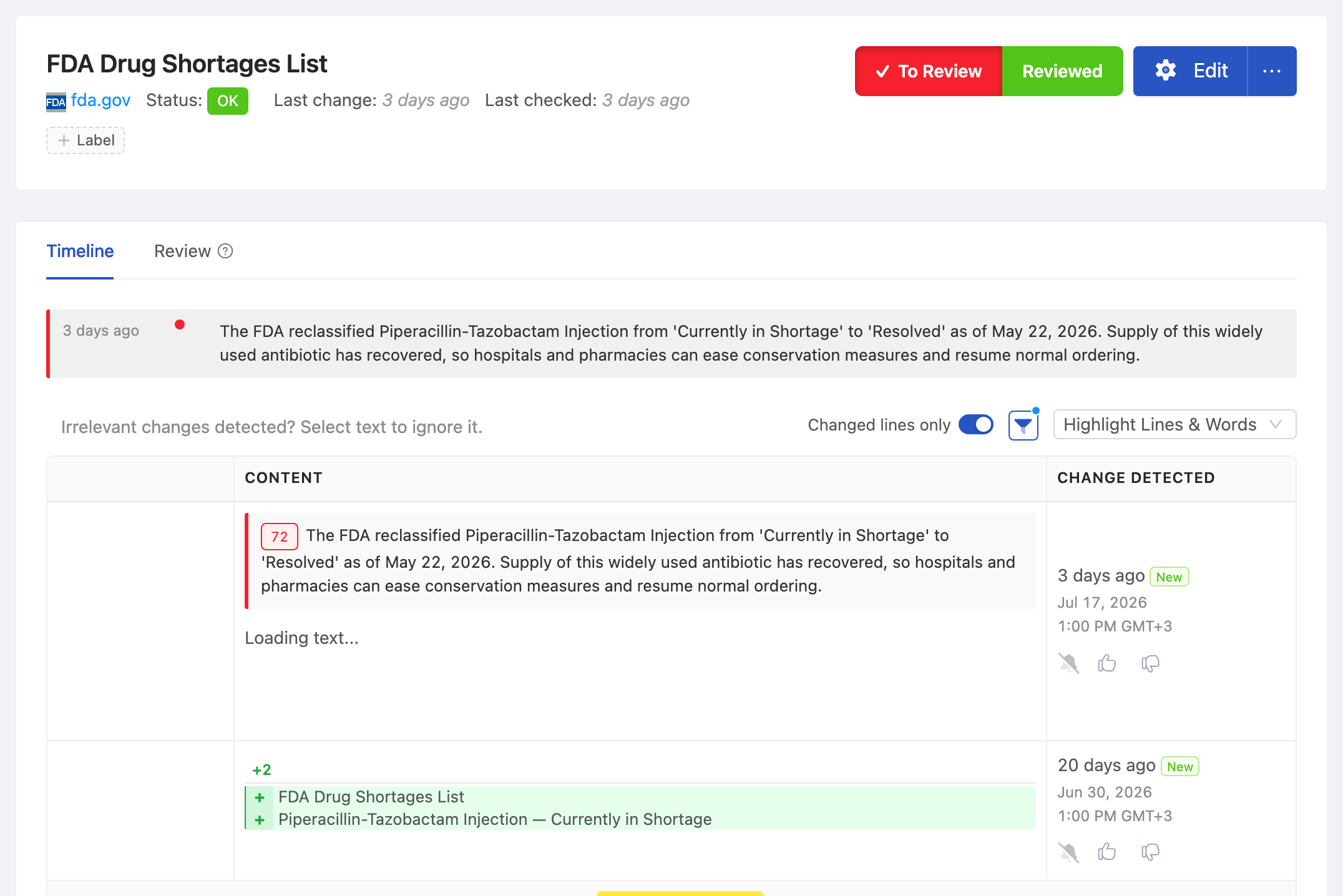Click the New tag beside 20 days ago
The width and height of the screenshot is (1343, 896).
coord(1179,766)
